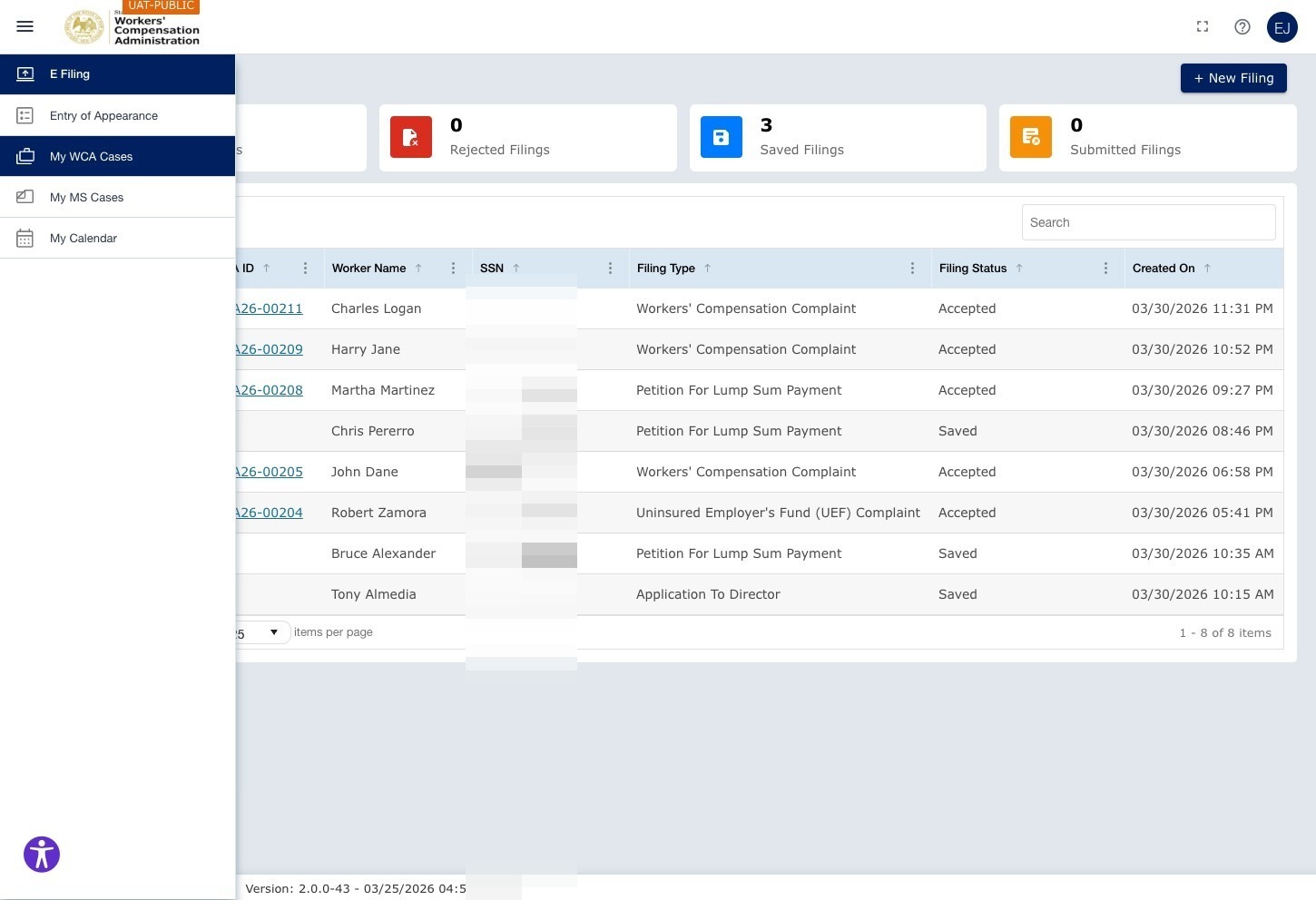
Task: Click the 03/30/2026 11:31 PM date cell
Action: [1203, 308]
